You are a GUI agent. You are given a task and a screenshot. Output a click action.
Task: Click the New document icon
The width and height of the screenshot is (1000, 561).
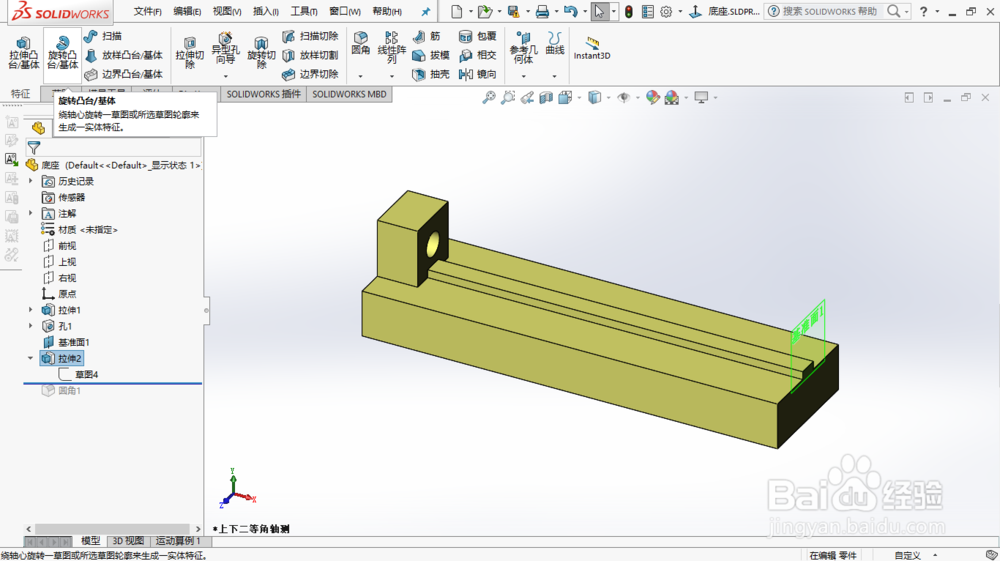[457, 11]
